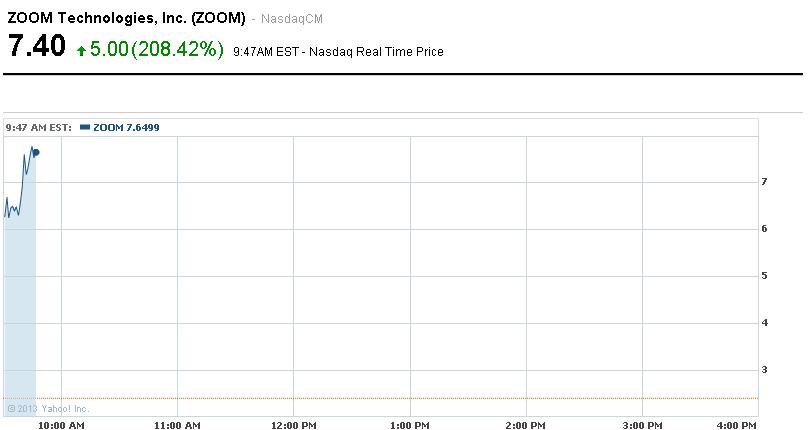
Task: Click the orange dotted previous close line
Action: (400, 398)
